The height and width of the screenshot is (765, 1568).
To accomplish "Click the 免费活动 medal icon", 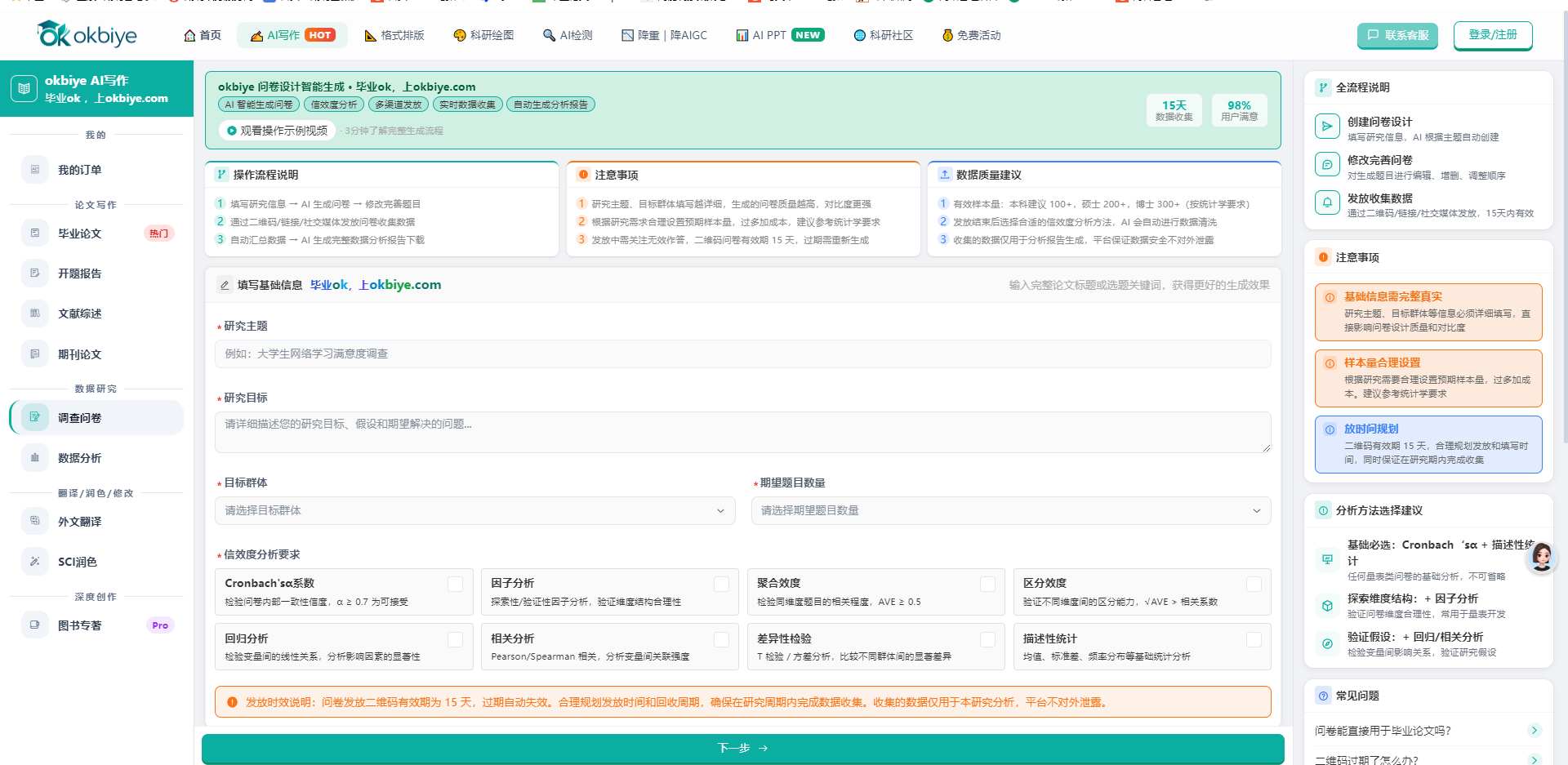I will click(x=947, y=35).
